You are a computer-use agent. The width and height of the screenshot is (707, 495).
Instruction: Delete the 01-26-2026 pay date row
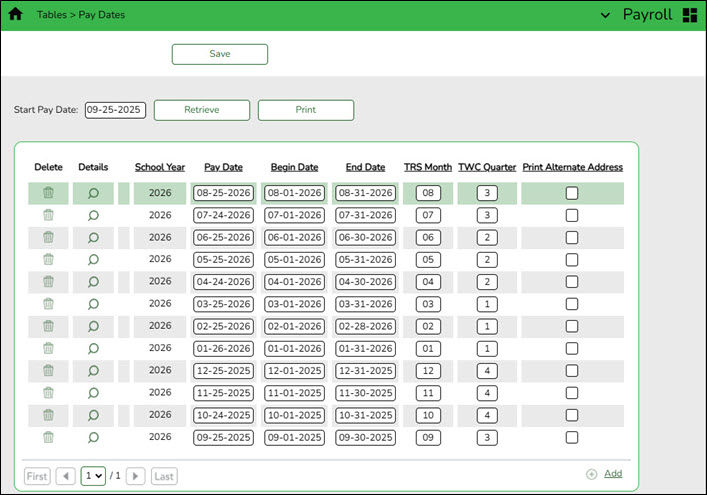tap(48, 348)
